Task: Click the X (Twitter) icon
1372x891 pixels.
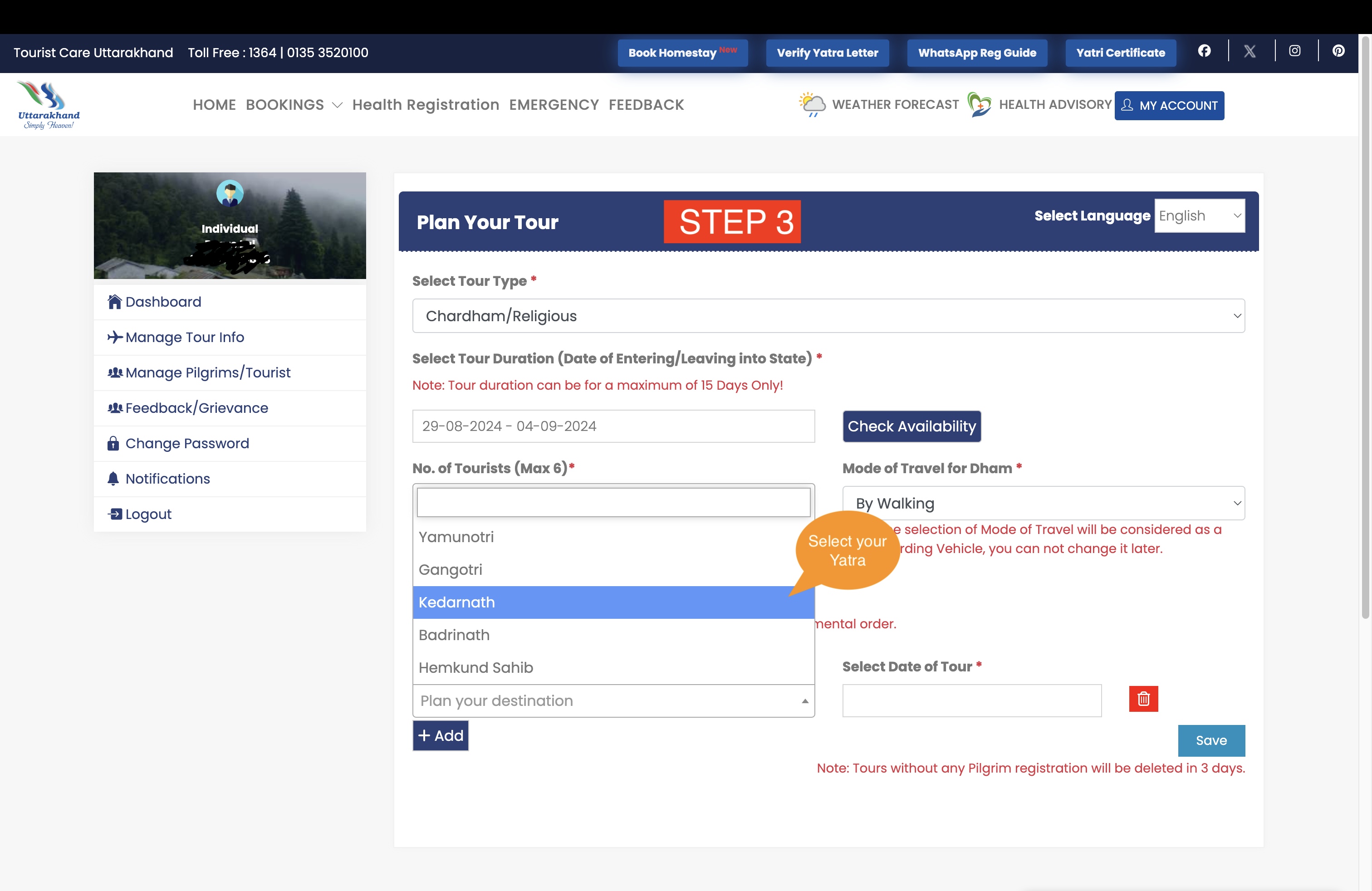Action: (x=1250, y=51)
